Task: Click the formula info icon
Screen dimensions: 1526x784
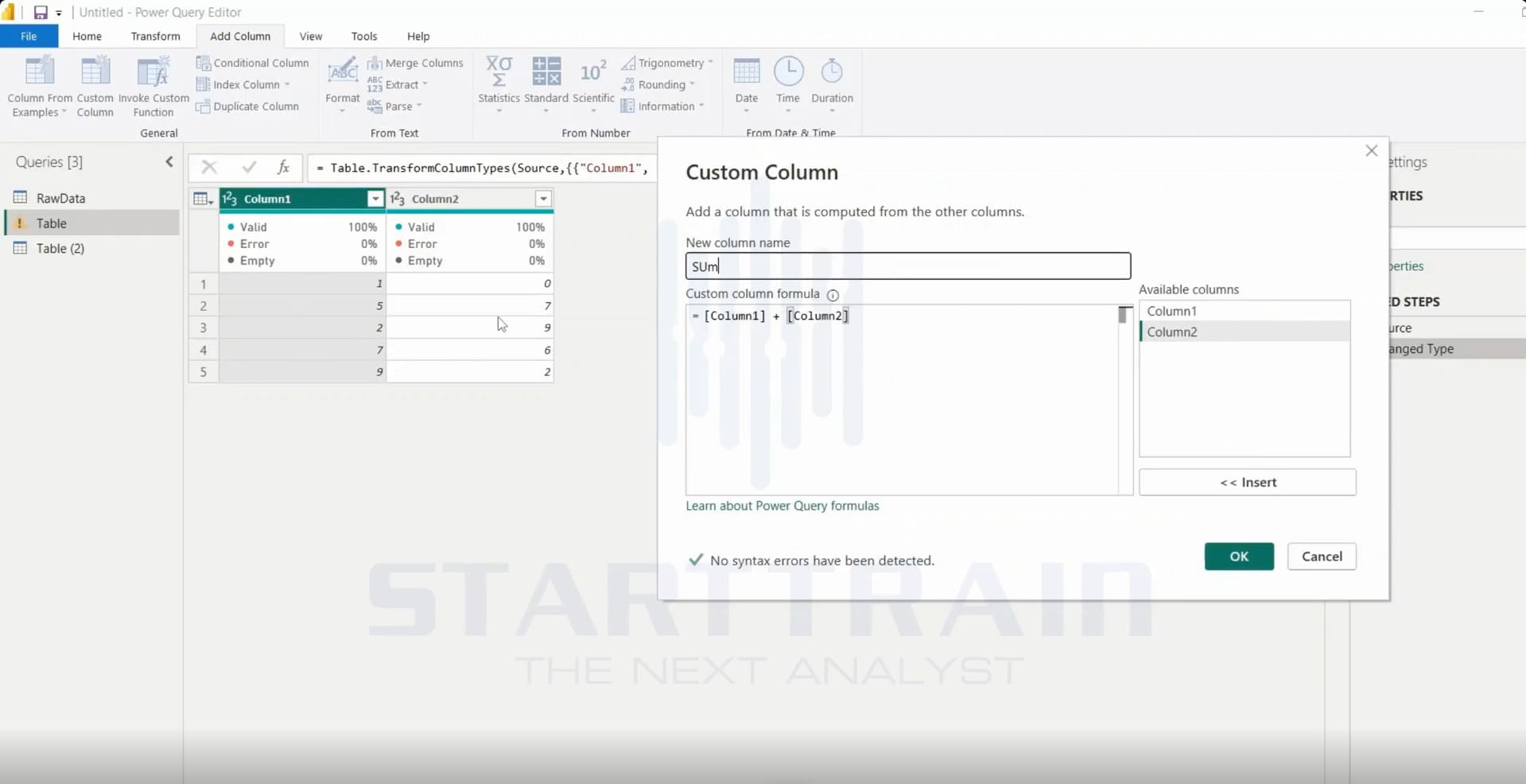Action: 833,295
